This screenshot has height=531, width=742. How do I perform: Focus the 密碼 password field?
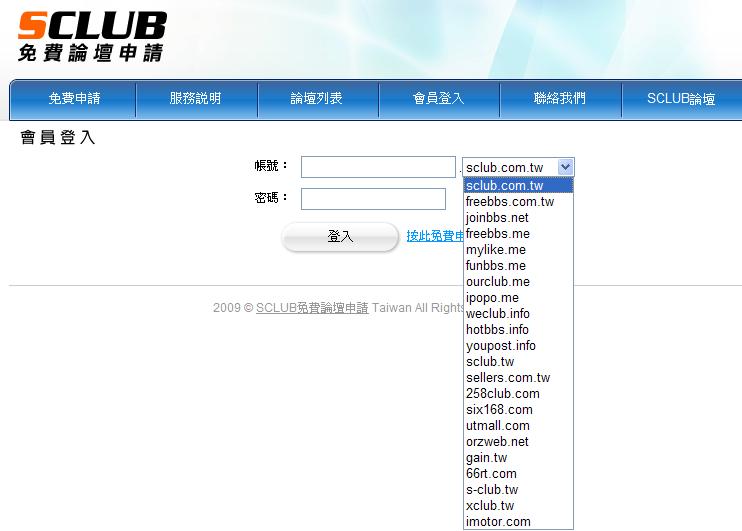[x=373, y=199]
